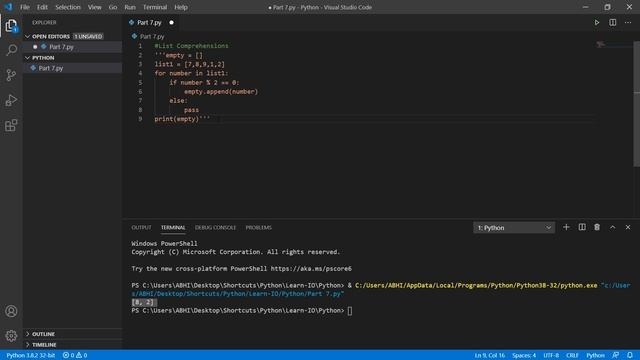Viewport: 640px width, 360px height.
Task: Open the aka.ms/pscore6 link in terminal
Action: (x=311, y=269)
